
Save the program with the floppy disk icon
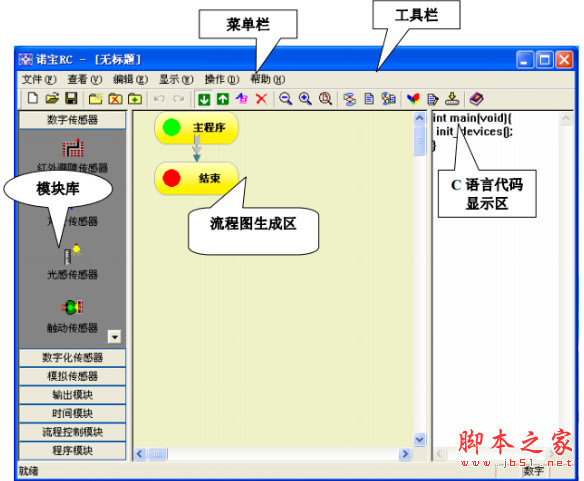pyautogui.click(x=71, y=98)
